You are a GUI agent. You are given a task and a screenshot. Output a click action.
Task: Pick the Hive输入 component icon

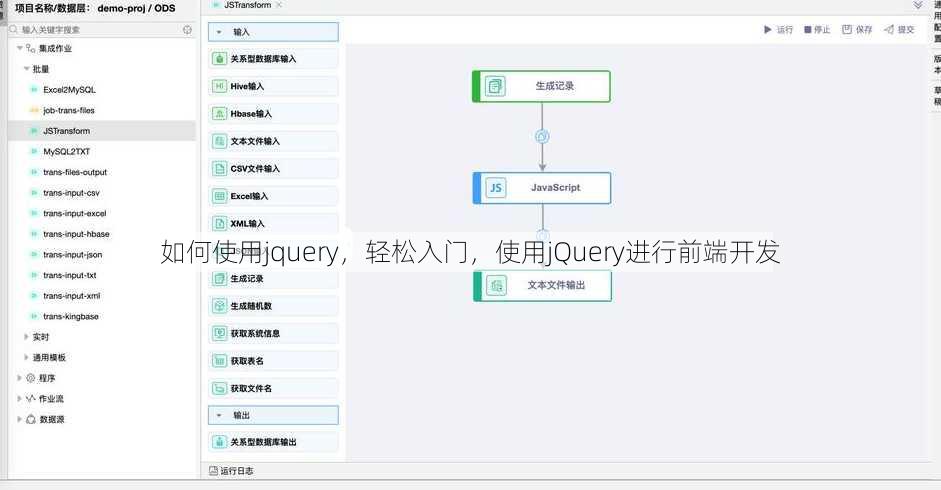coord(220,86)
